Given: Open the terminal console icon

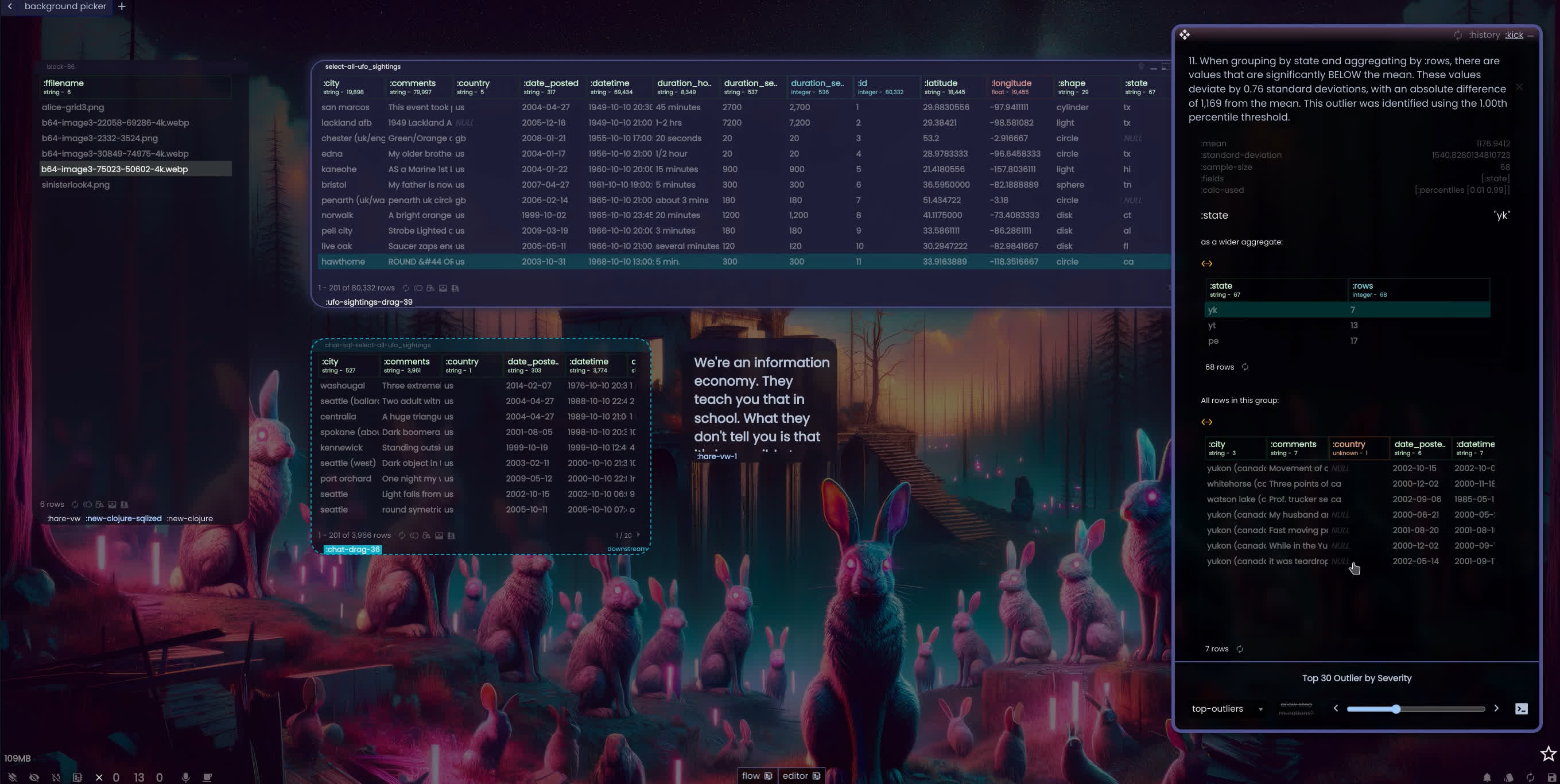Looking at the screenshot, I should [1520, 708].
